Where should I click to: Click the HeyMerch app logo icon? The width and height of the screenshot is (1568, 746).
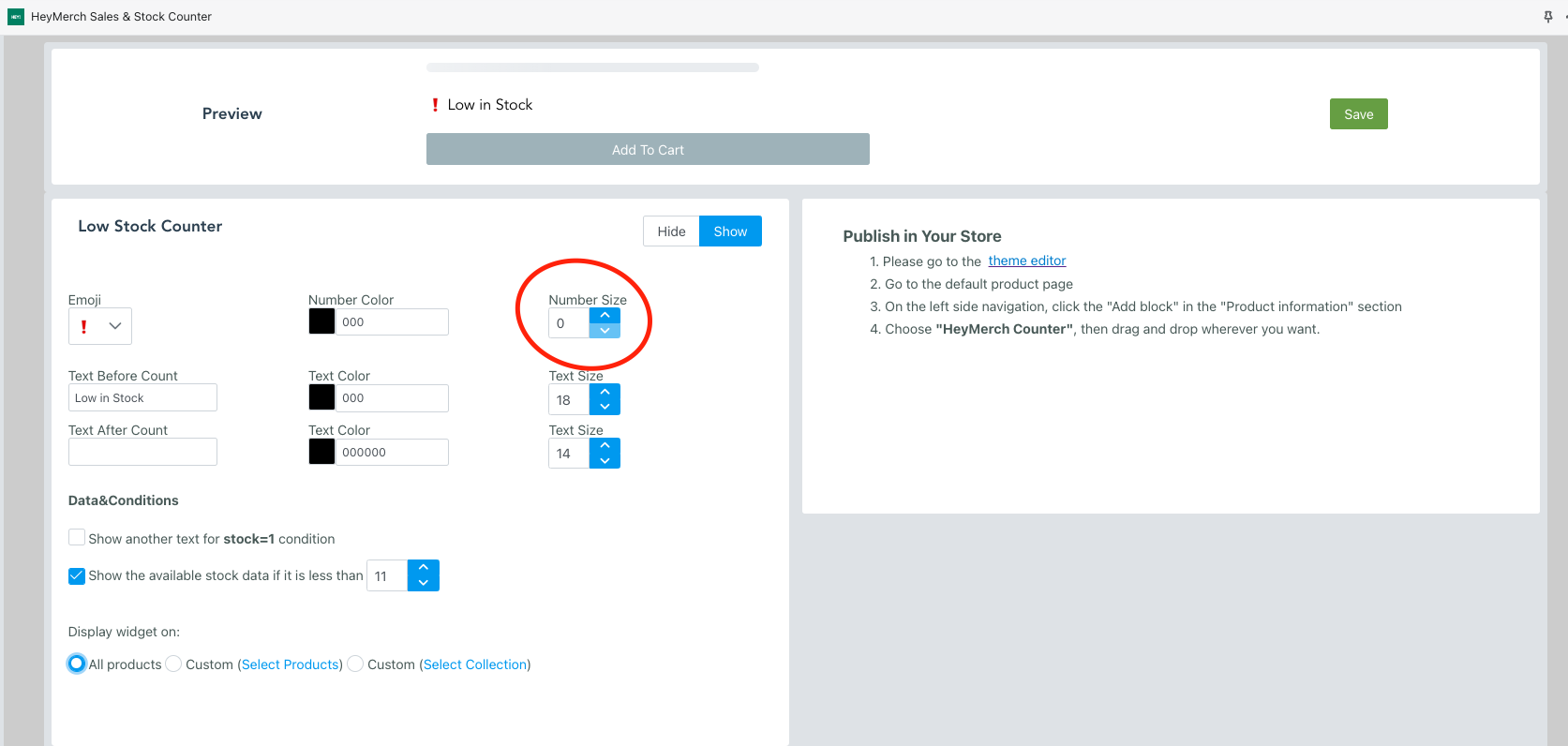pos(16,17)
